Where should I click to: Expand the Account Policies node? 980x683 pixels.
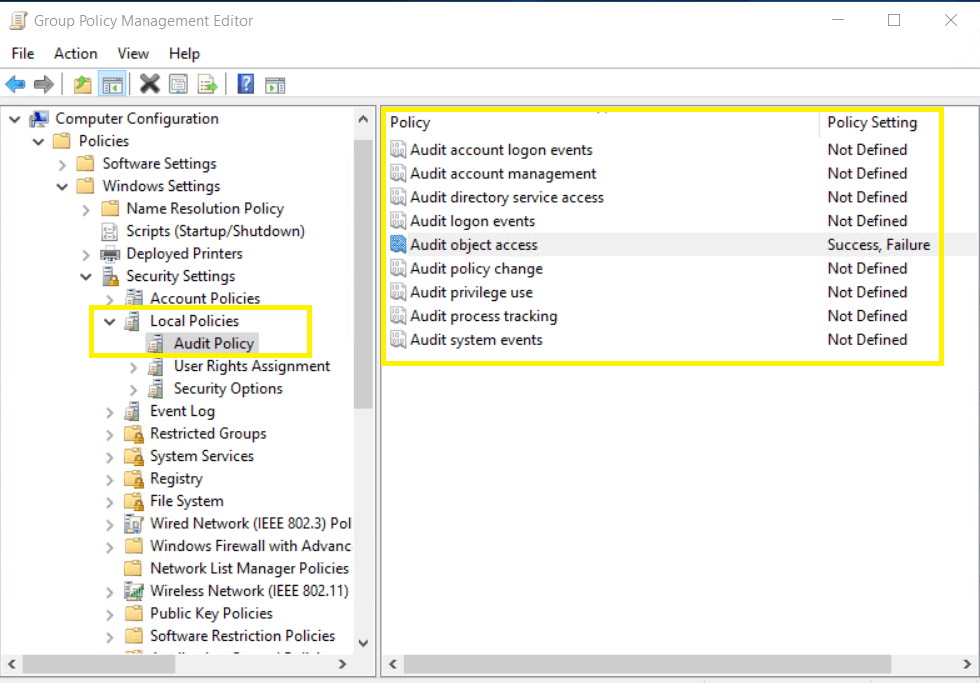pyautogui.click(x=110, y=299)
